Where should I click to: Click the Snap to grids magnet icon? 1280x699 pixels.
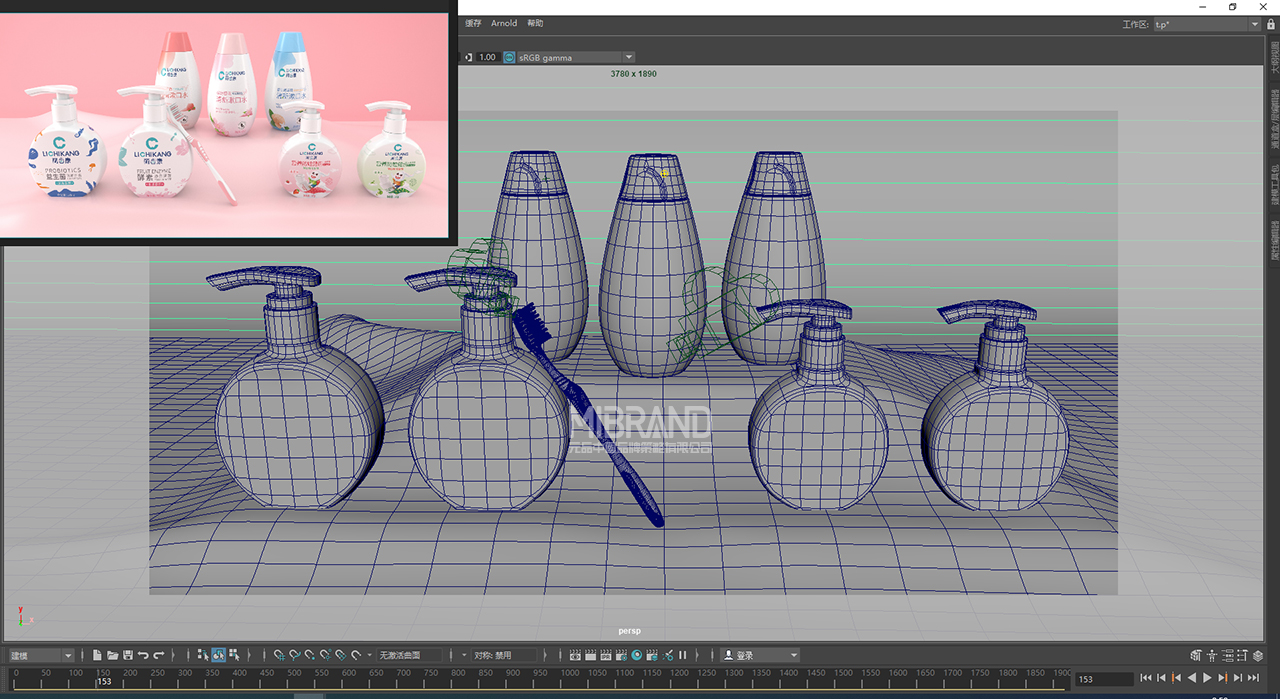pyautogui.click(x=280, y=655)
